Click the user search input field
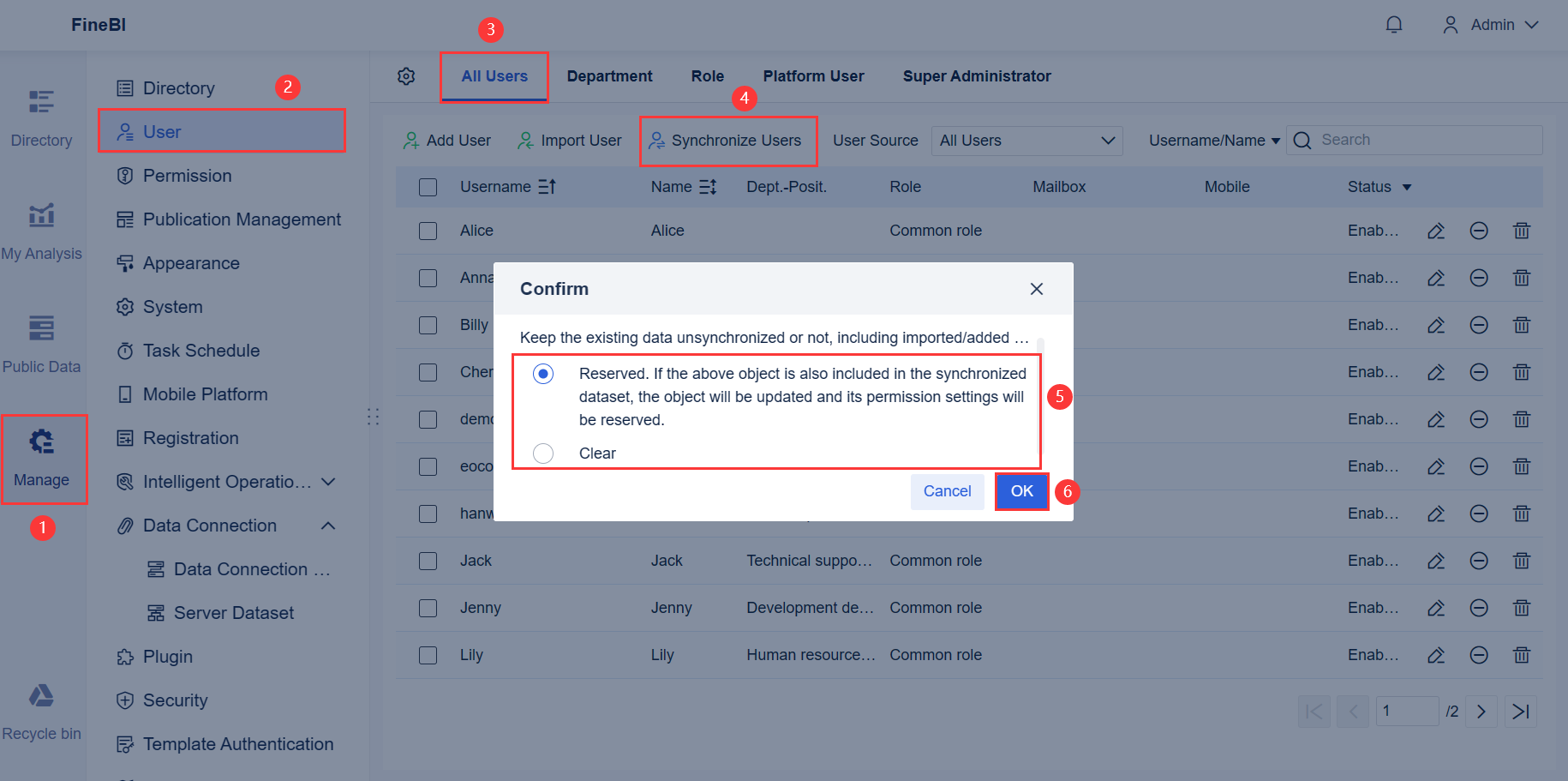Image resolution: width=1568 pixels, height=781 pixels. click(1414, 140)
